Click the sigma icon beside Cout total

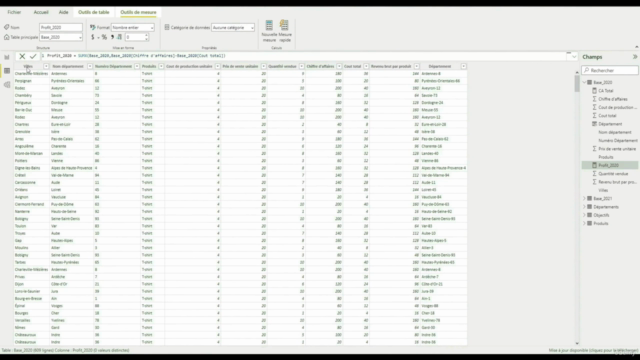pos(594,116)
